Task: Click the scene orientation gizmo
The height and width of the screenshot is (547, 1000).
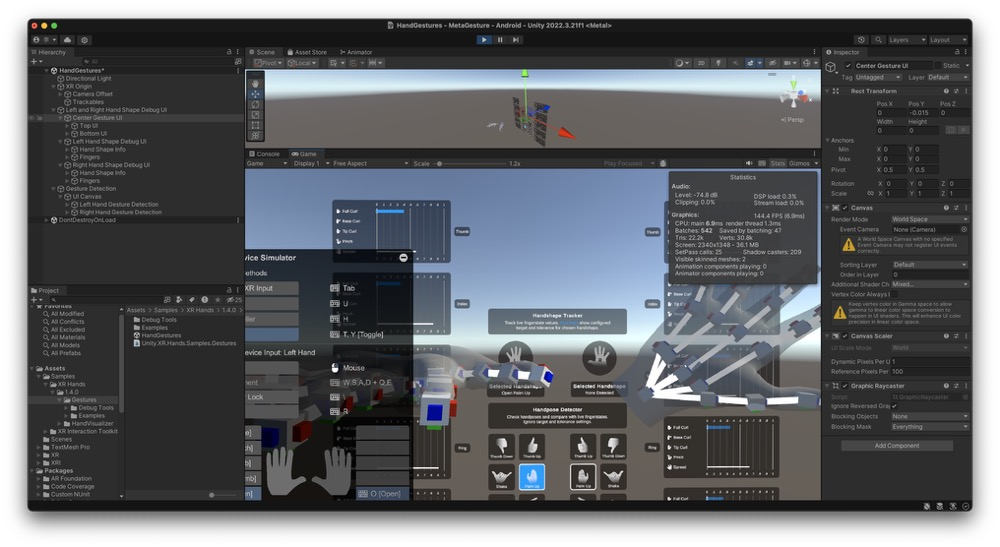Action: point(795,95)
